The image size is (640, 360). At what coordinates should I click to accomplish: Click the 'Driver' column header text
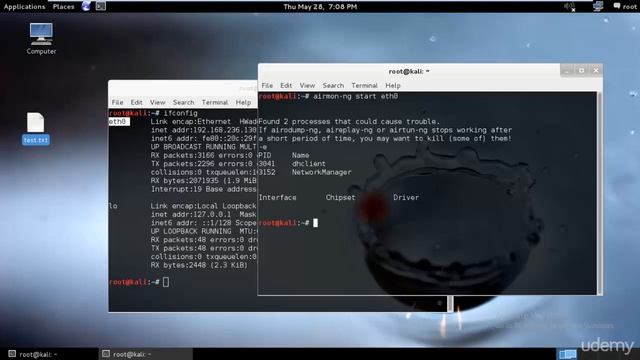coord(406,198)
